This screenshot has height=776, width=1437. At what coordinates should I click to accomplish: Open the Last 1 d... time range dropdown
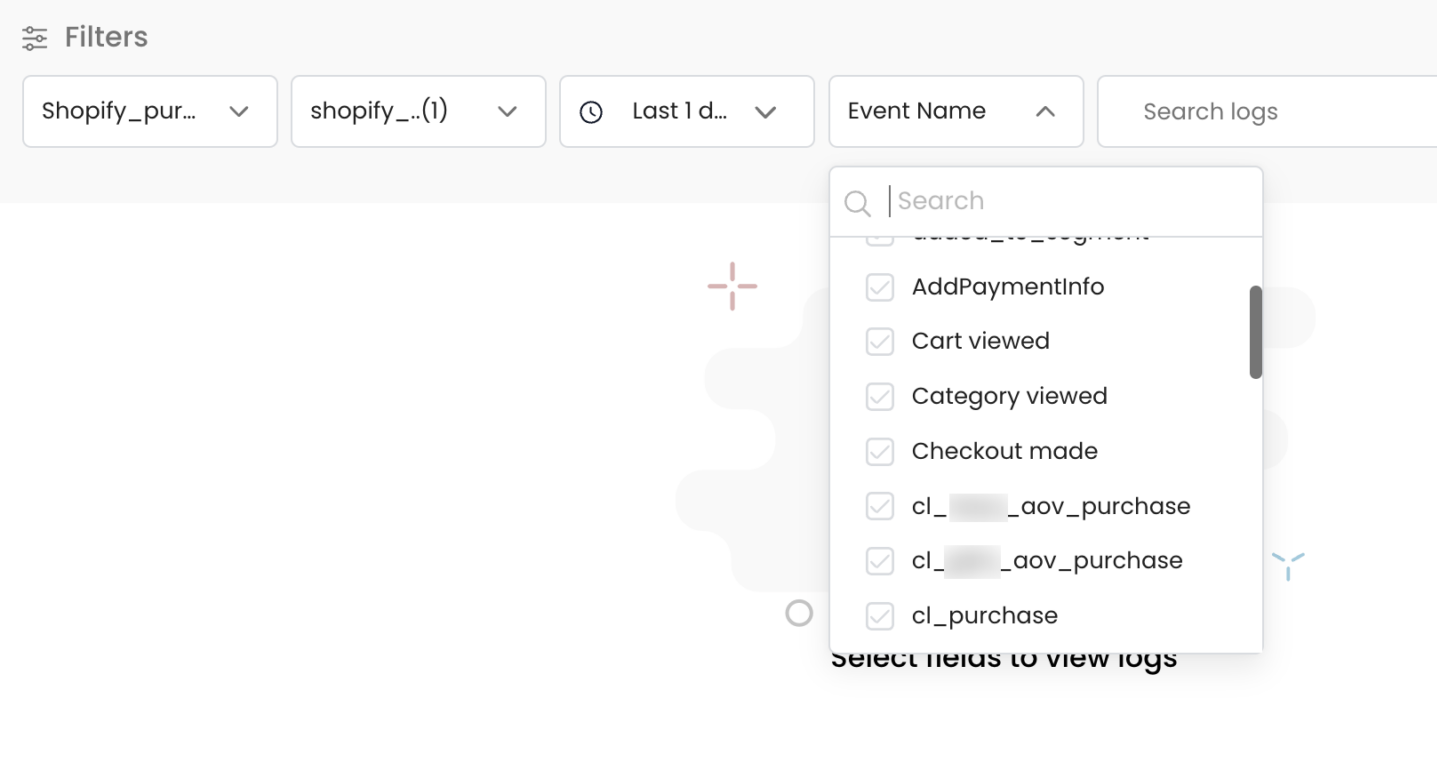(x=687, y=111)
